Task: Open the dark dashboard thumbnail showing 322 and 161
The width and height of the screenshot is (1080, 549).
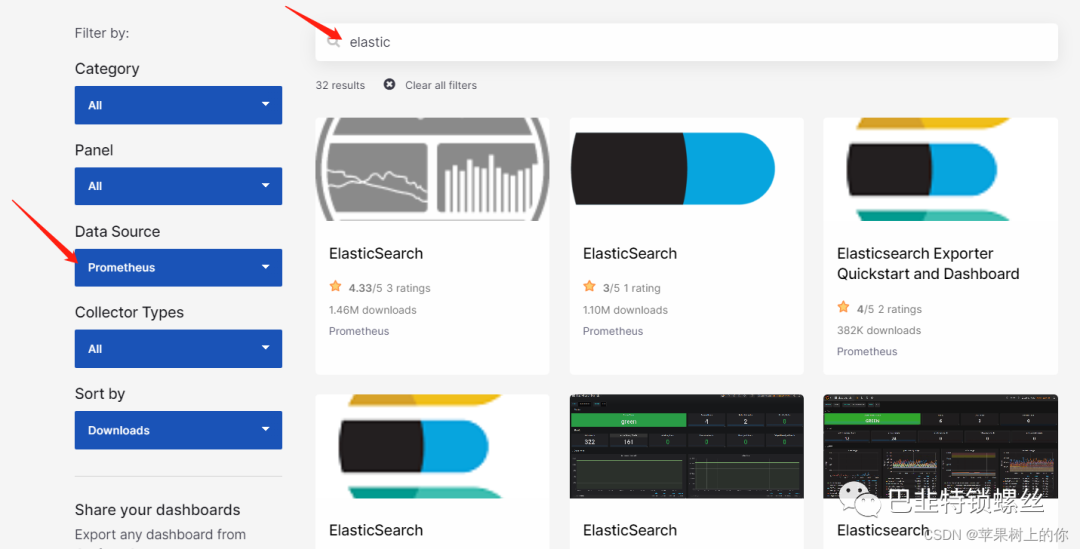Action: tap(686, 446)
